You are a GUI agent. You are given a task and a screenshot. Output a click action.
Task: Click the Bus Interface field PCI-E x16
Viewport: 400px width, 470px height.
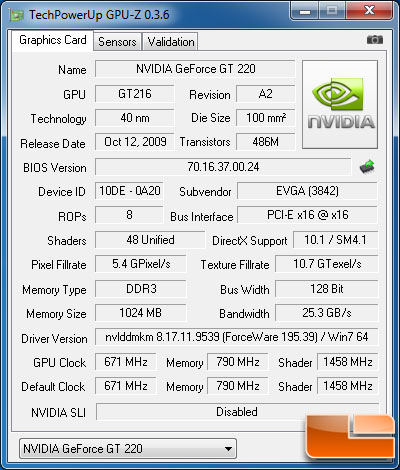point(307,215)
